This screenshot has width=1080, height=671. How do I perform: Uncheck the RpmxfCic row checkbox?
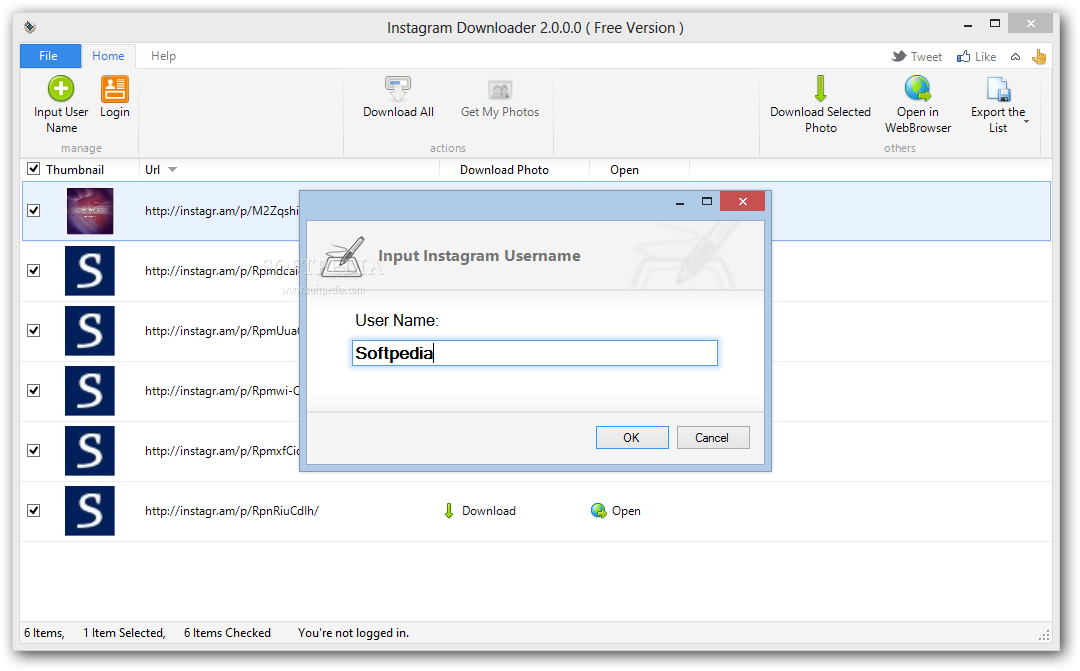[33, 450]
